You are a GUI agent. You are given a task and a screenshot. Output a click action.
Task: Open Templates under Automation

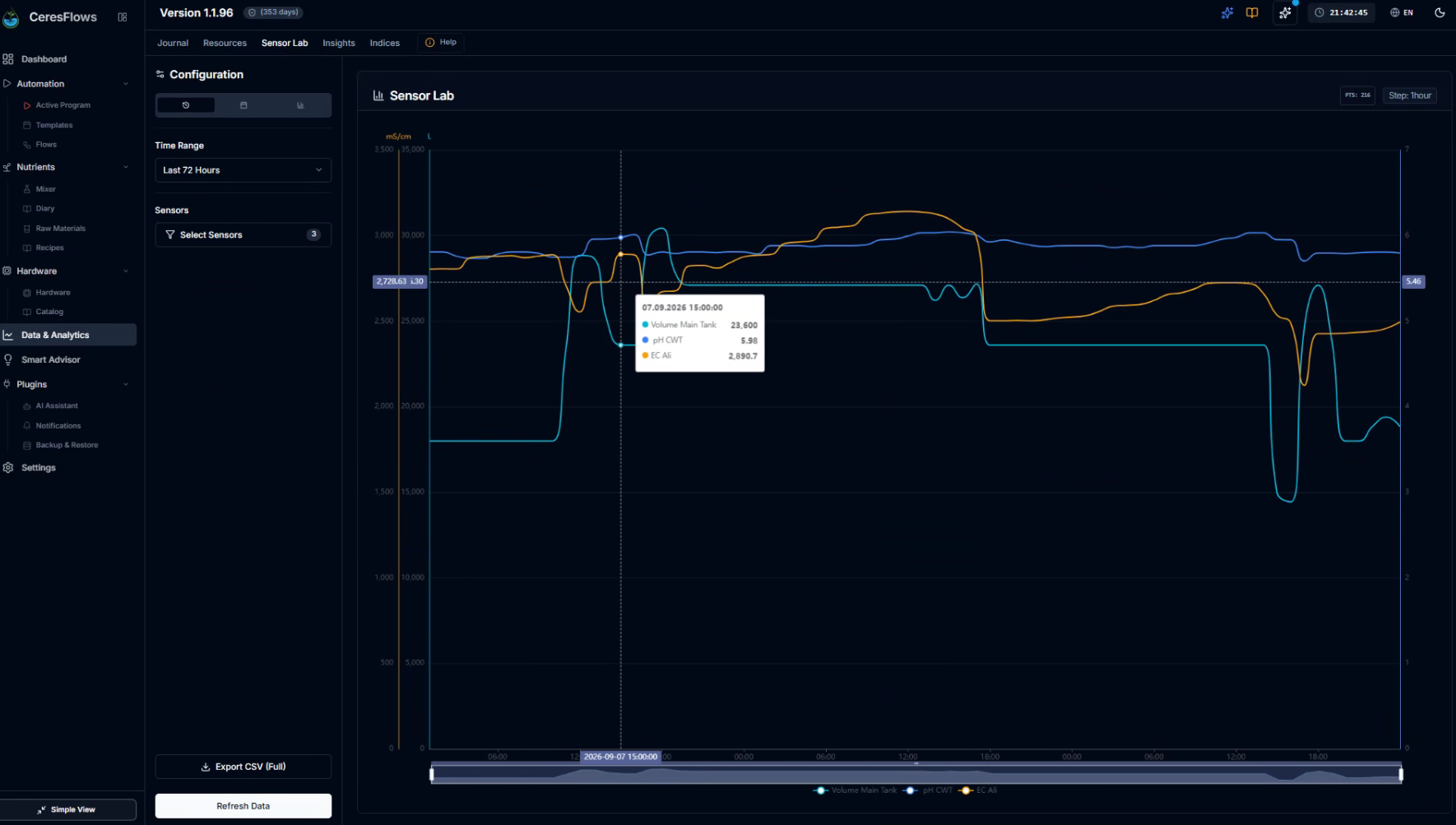click(54, 125)
